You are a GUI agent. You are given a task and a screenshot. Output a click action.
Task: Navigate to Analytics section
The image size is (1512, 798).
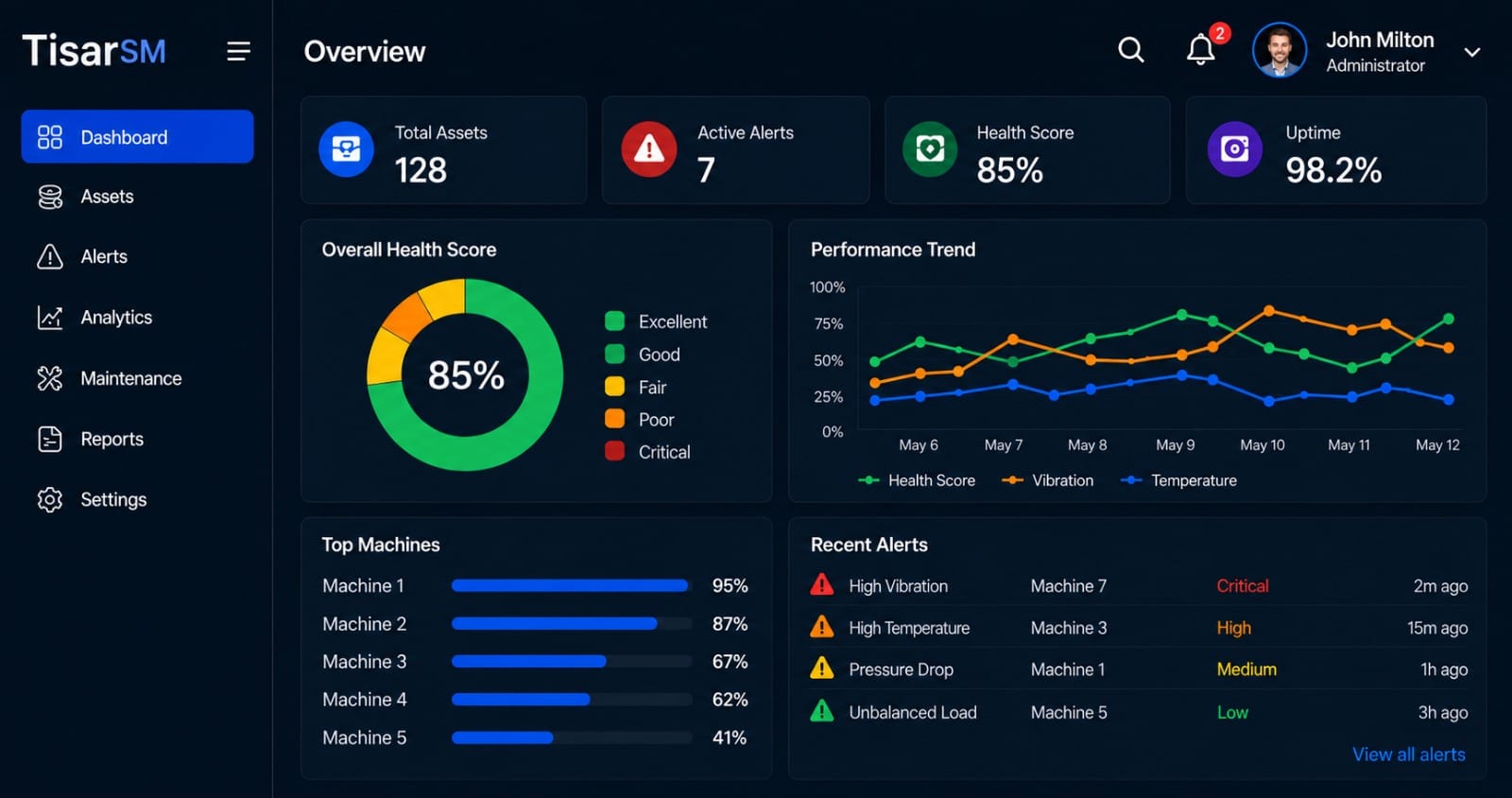tap(116, 318)
